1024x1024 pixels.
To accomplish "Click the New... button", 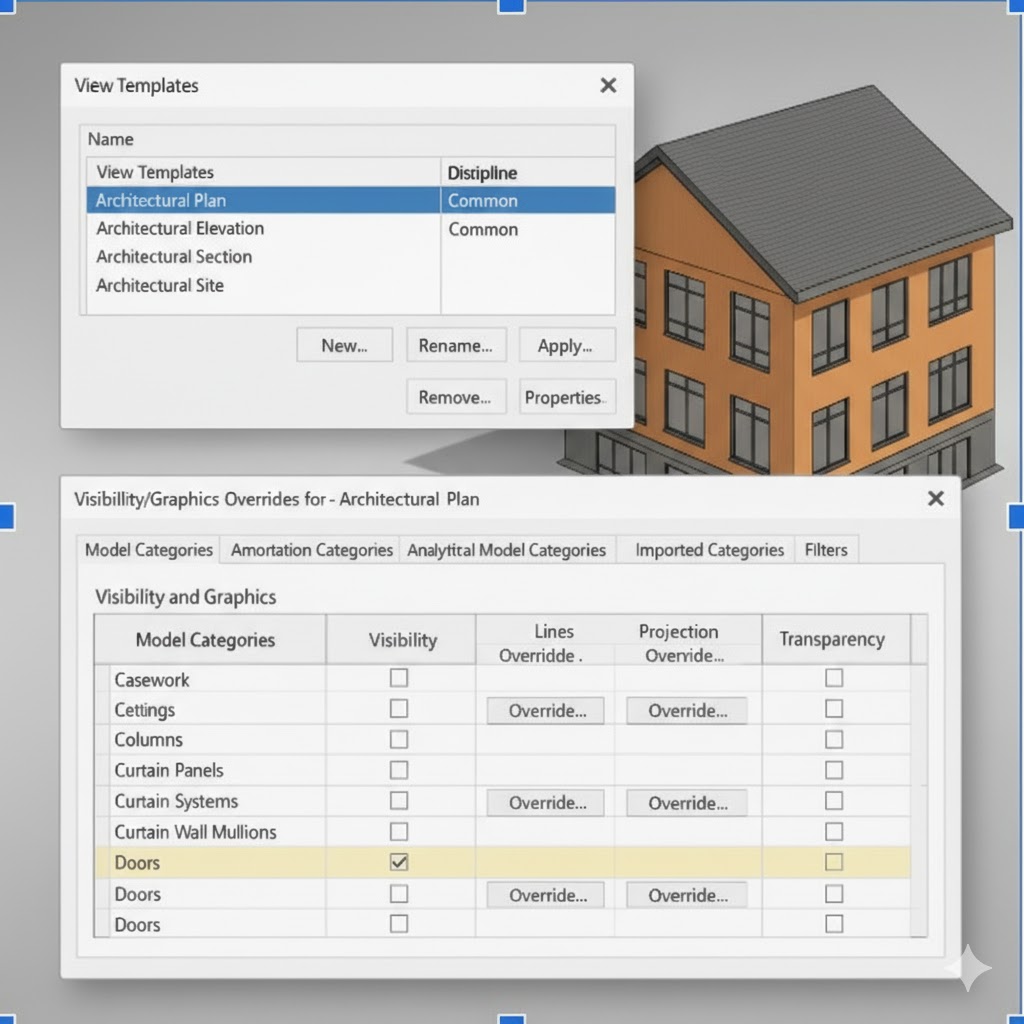I will 344,346.
